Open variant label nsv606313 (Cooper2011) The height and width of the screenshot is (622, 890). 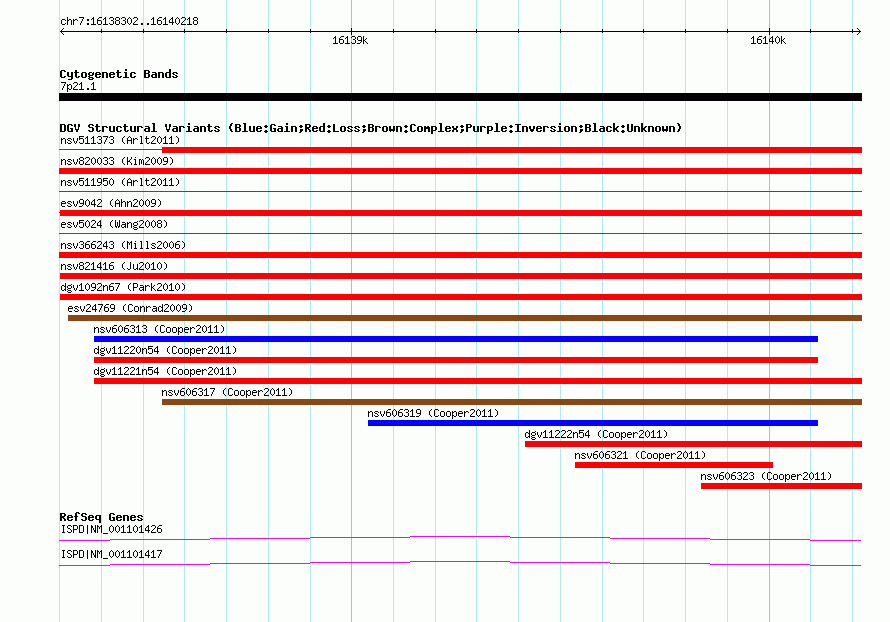159,329
